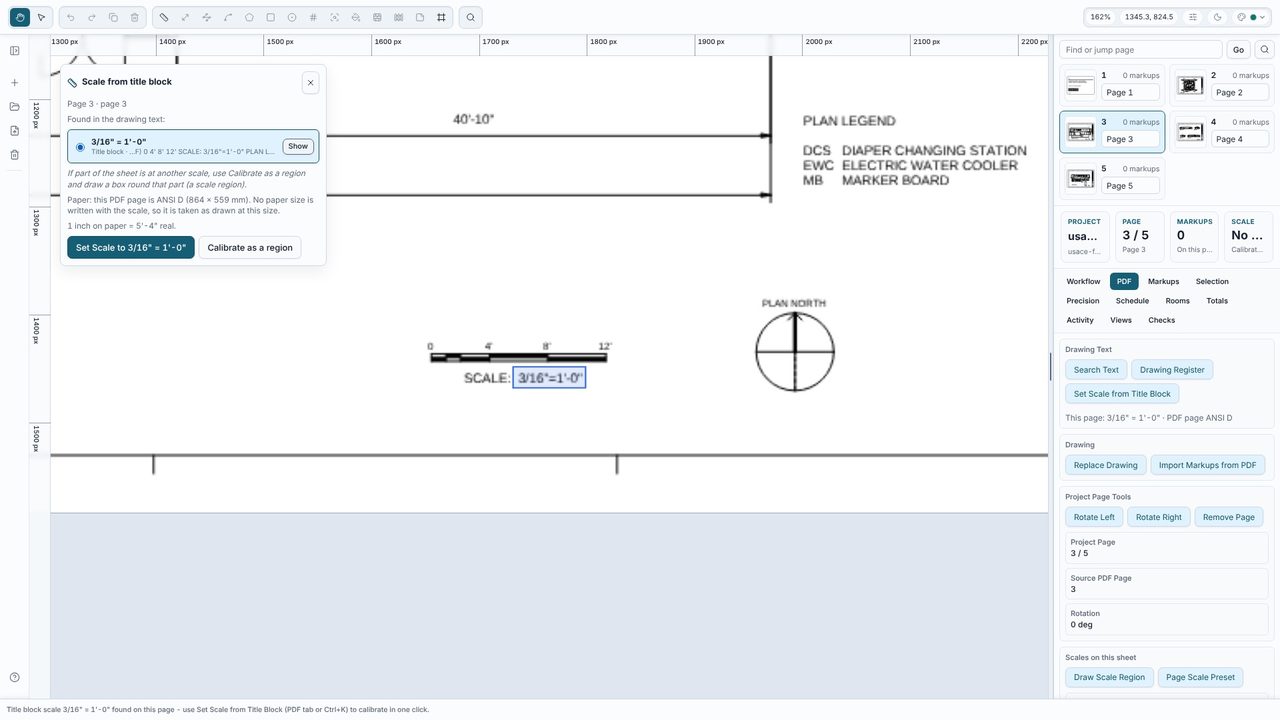Click Calibrate as a region button

point(250,248)
